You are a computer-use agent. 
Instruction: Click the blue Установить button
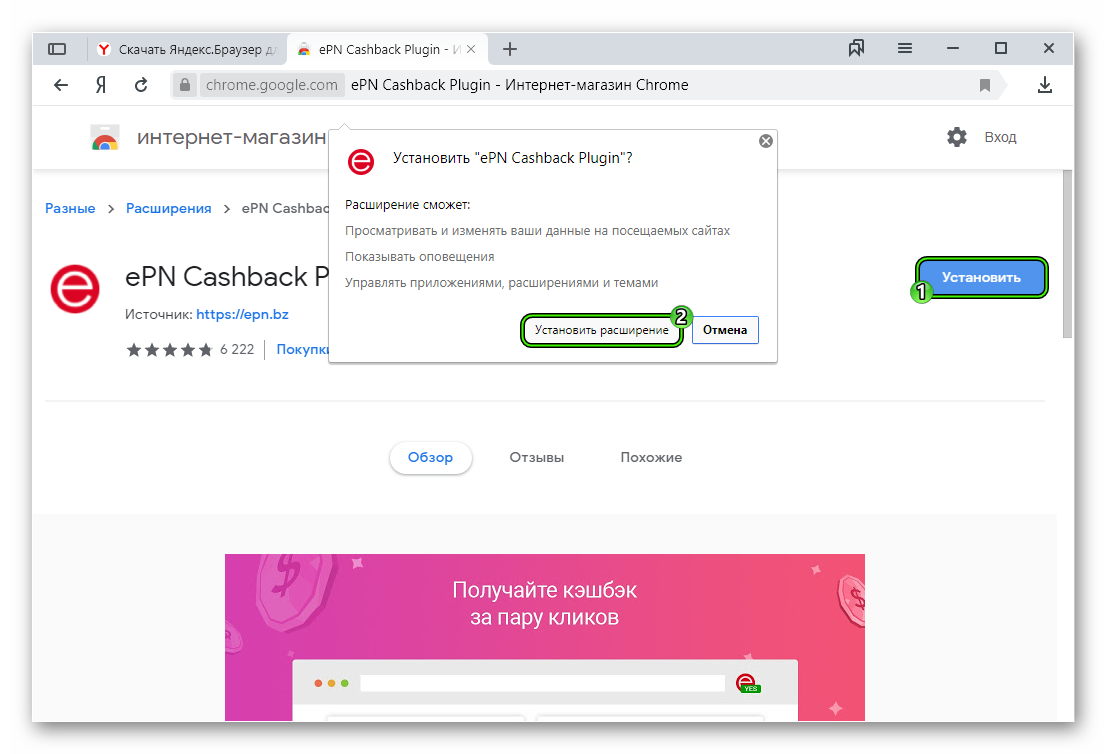[x=981, y=277]
